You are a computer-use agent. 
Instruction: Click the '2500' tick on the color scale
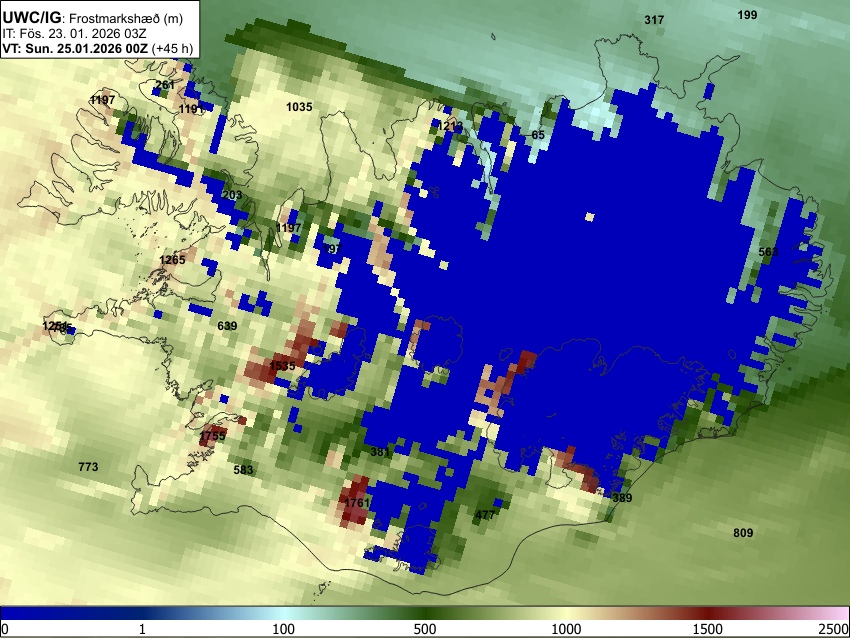834,629
